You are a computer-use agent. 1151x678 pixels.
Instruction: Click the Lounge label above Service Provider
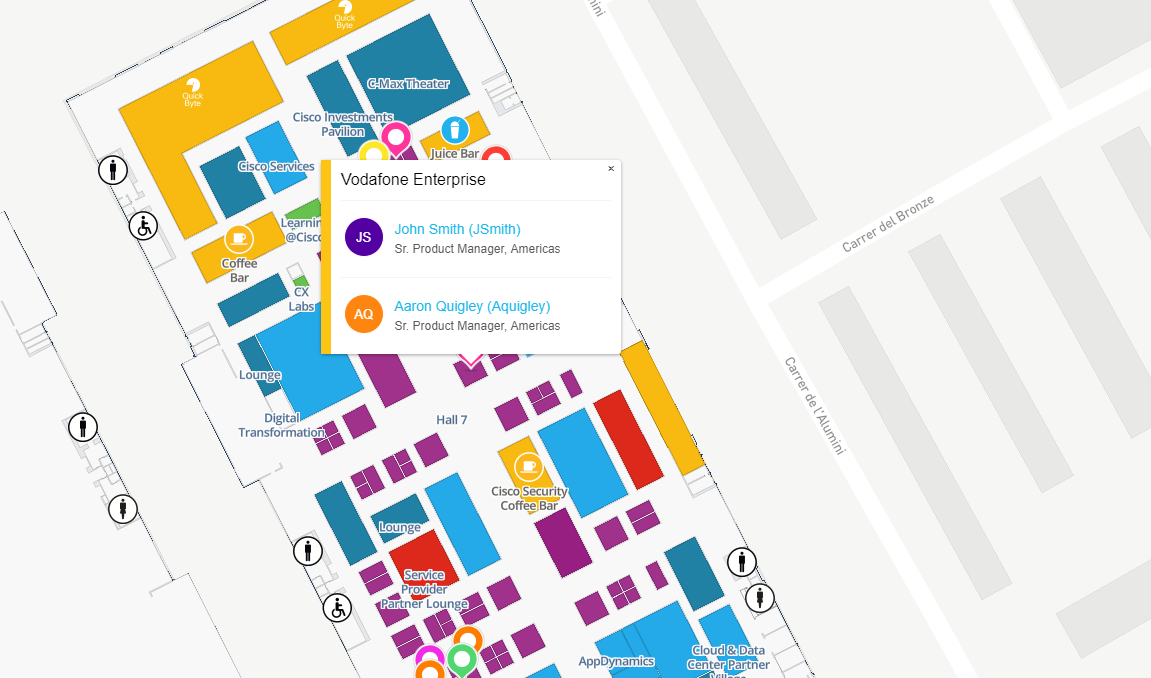pos(400,527)
